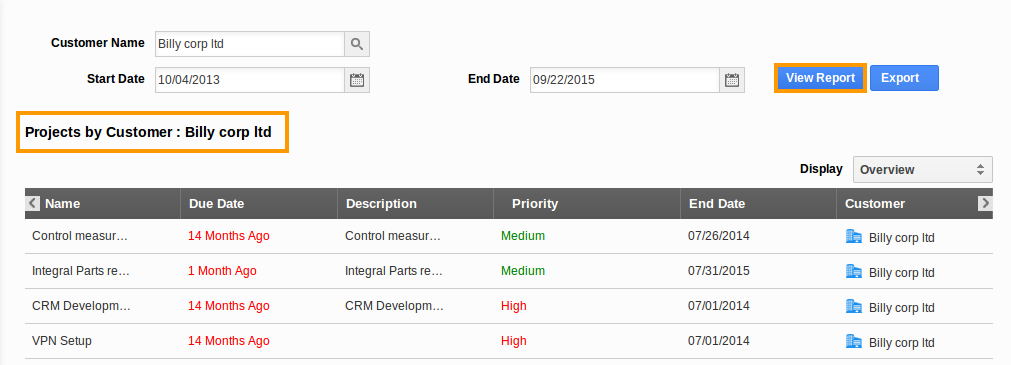
Task: Click the right arrow in the table header
Action: tap(985, 203)
